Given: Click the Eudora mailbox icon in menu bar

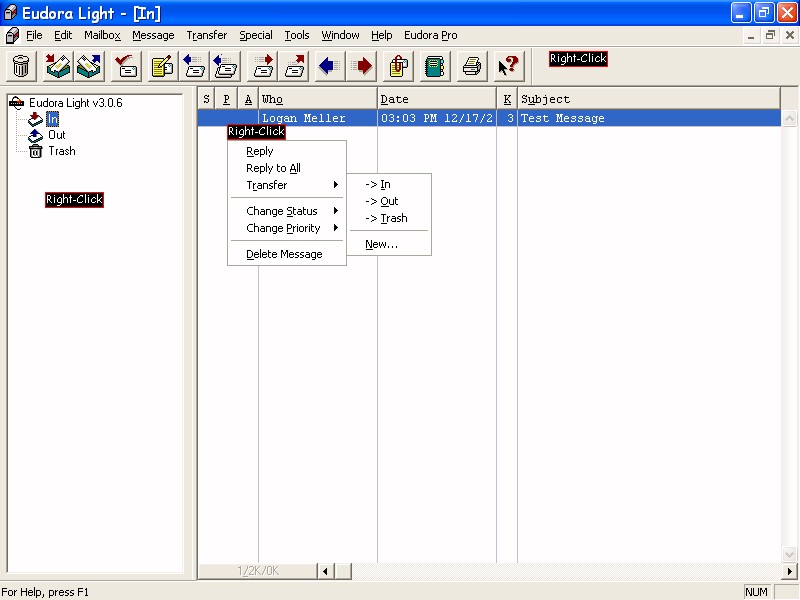Looking at the screenshot, I should [x=12, y=35].
